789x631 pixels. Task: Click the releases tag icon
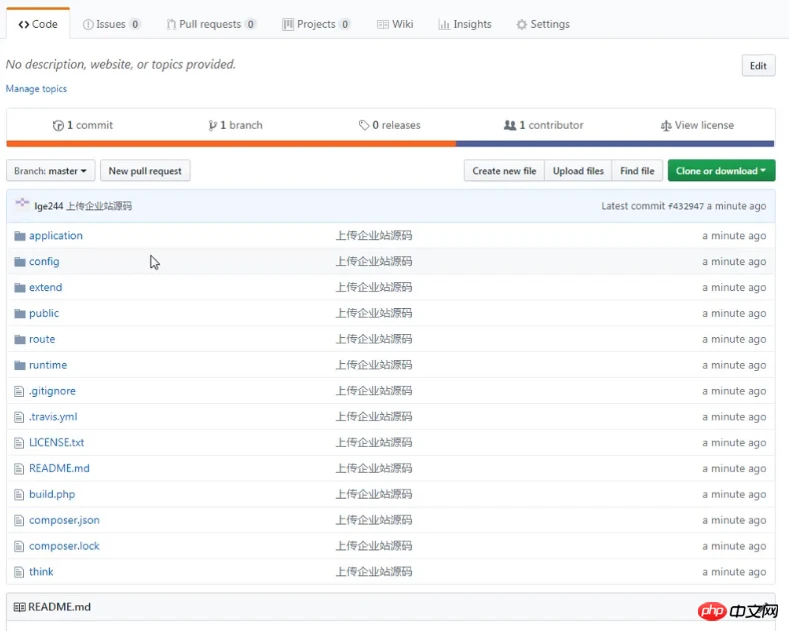(x=364, y=125)
